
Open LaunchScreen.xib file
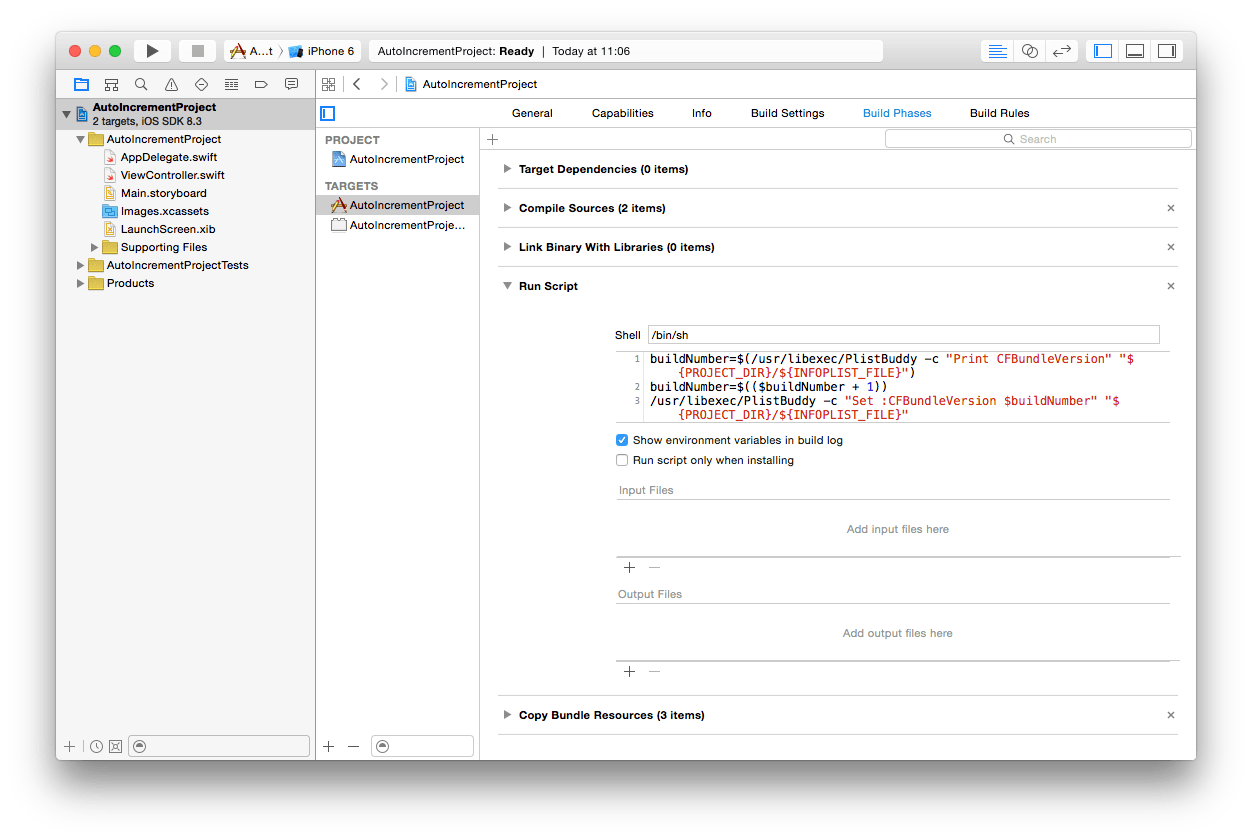pyautogui.click(x=168, y=229)
